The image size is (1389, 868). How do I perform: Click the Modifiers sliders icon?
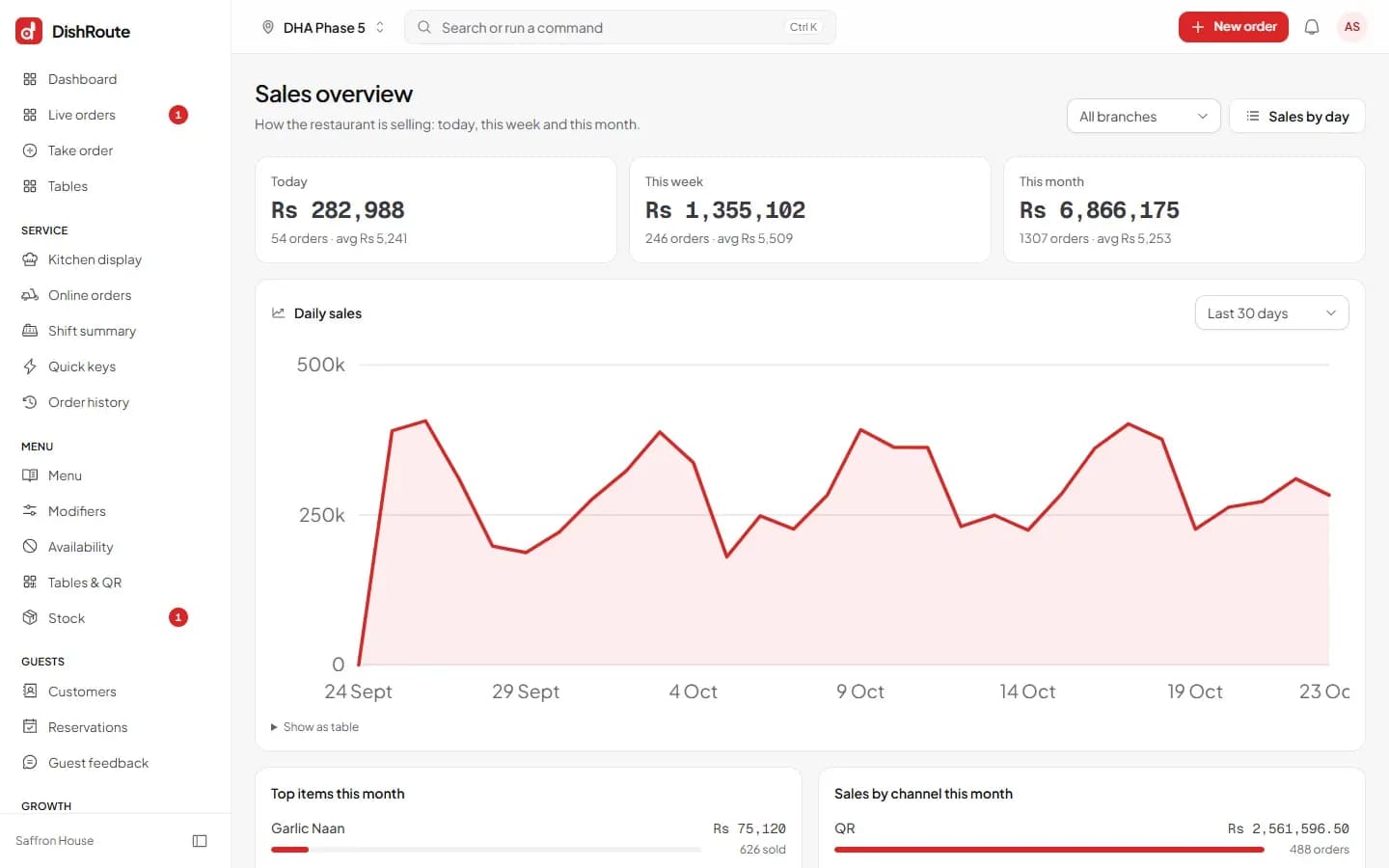click(x=30, y=511)
